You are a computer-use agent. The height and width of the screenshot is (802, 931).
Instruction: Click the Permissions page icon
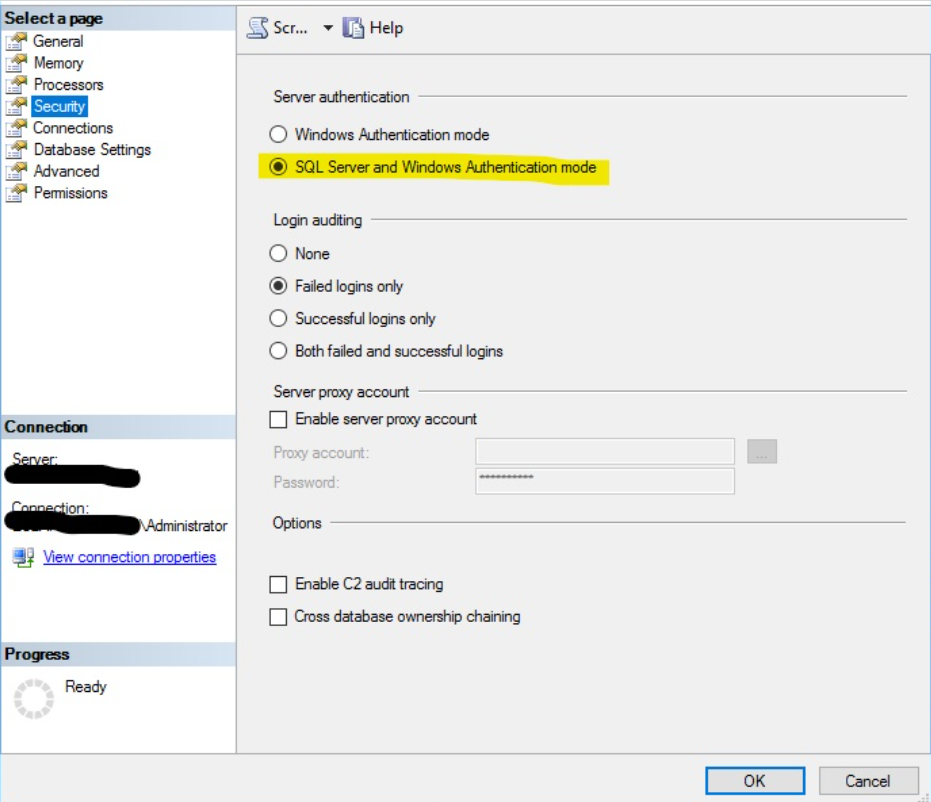[16, 193]
